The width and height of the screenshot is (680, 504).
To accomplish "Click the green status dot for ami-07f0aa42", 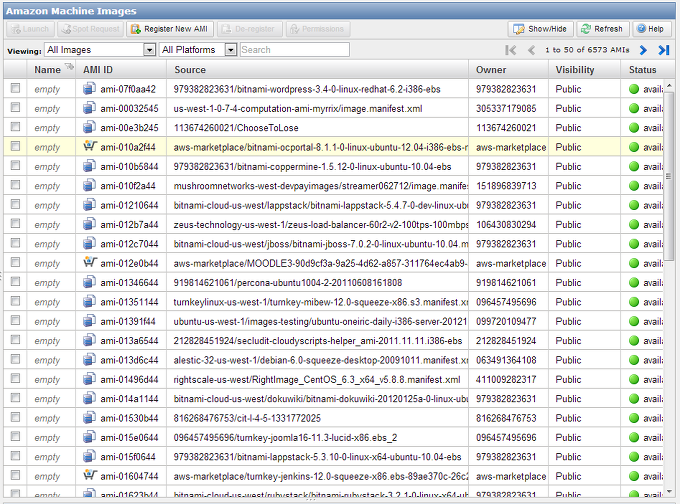I will tap(634, 89).
